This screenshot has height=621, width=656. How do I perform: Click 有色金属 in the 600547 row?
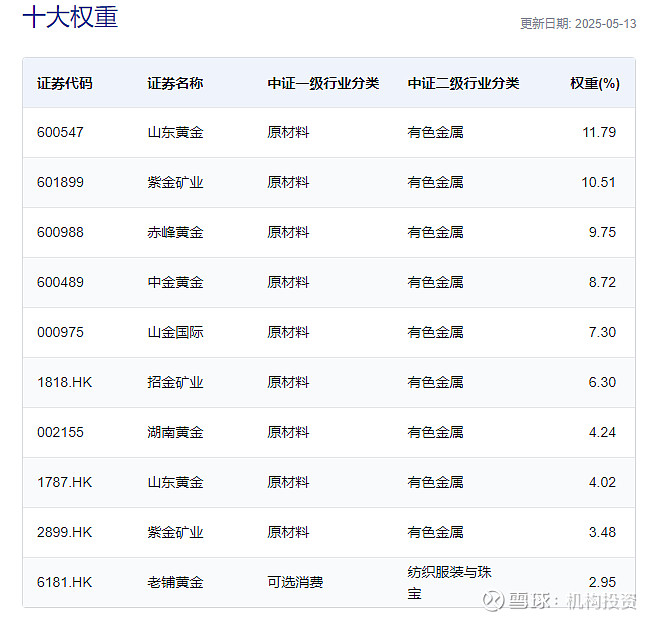point(436,132)
